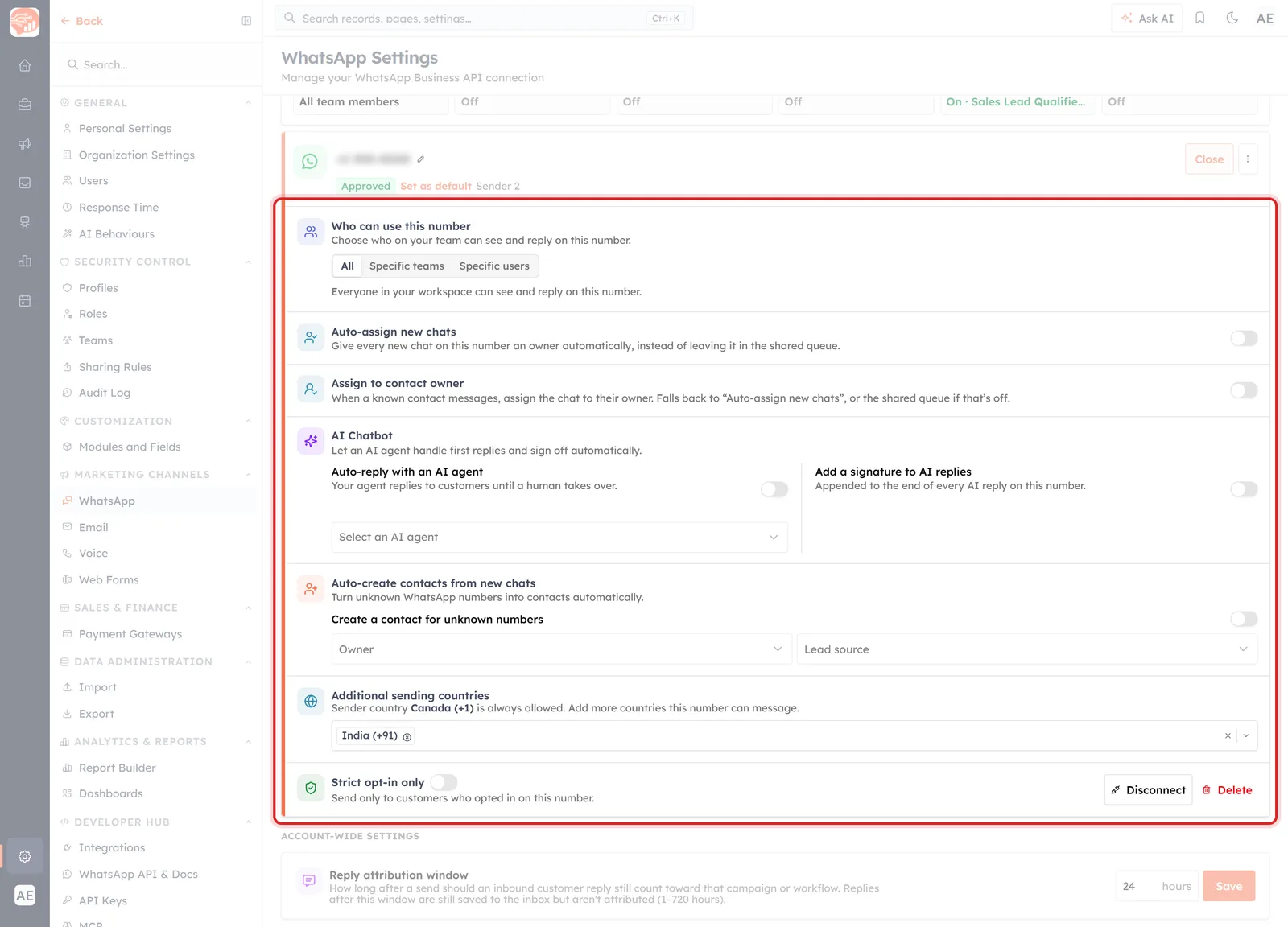Expand the sending countries dropdown arrow

pyautogui.click(x=1246, y=735)
